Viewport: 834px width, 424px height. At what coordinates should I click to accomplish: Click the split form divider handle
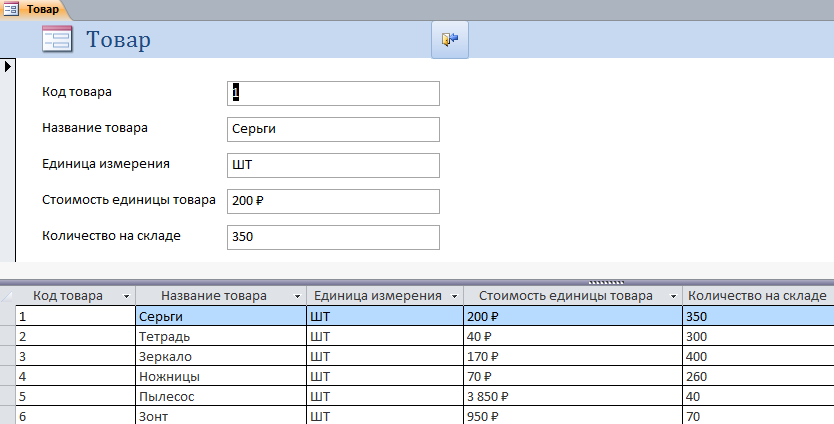(606, 282)
